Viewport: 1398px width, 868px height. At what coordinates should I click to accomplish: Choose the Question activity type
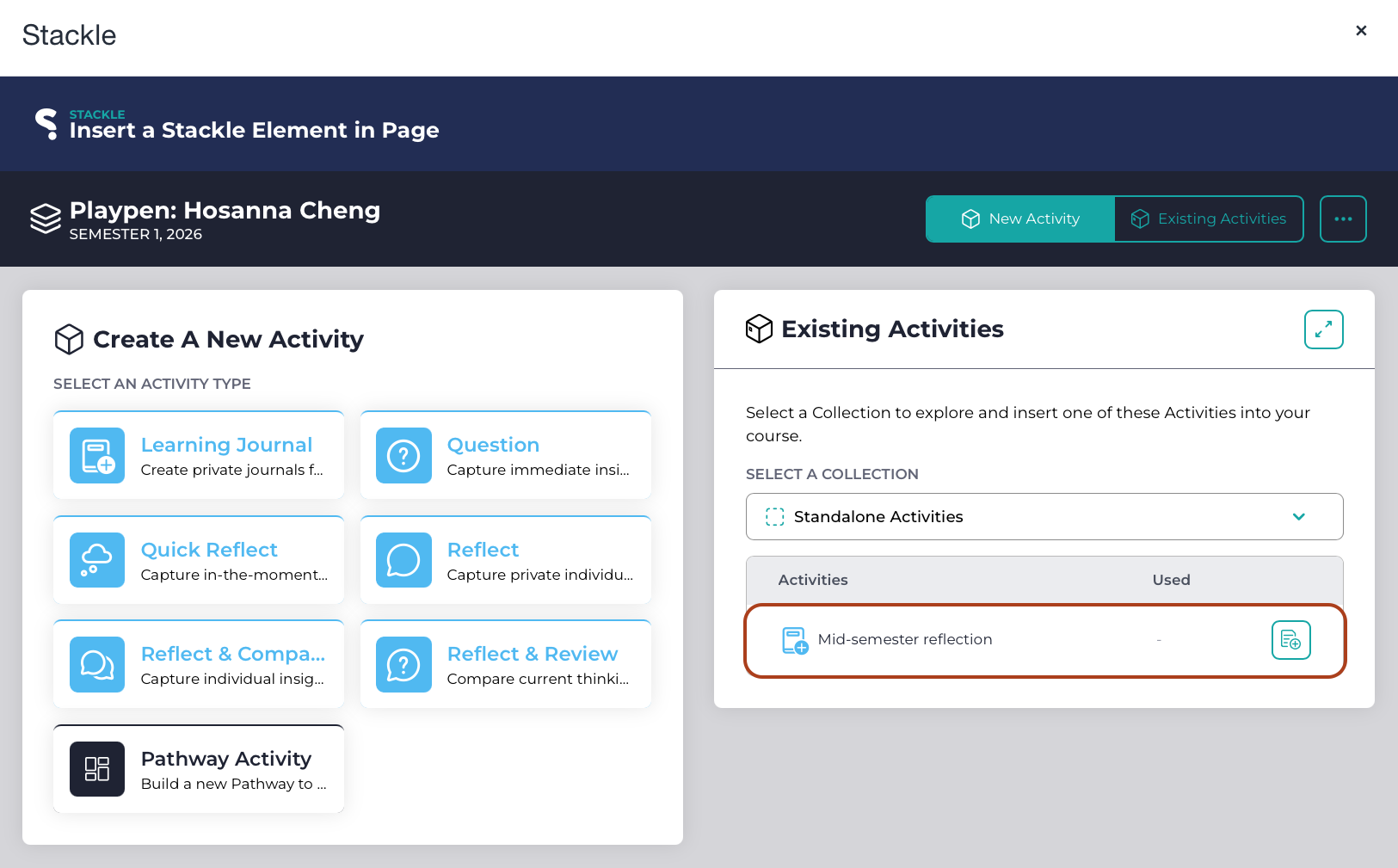pos(505,455)
